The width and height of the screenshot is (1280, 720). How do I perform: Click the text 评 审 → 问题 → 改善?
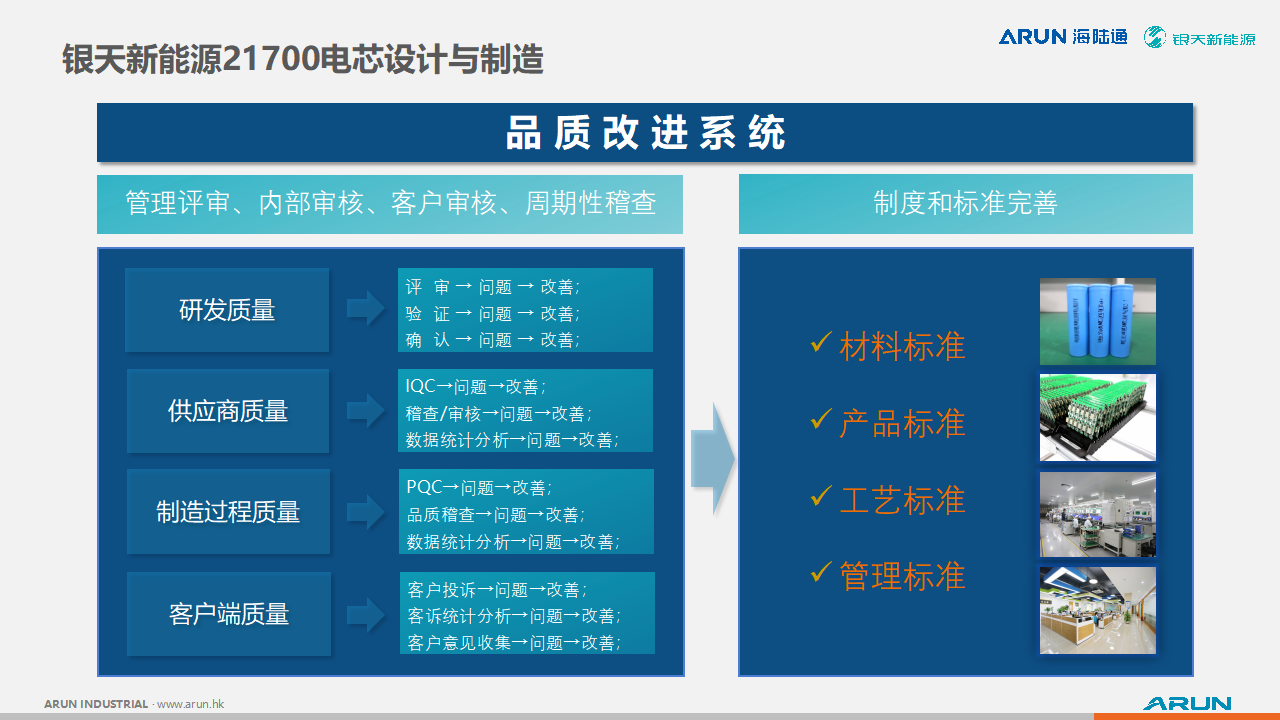click(x=492, y=287)
